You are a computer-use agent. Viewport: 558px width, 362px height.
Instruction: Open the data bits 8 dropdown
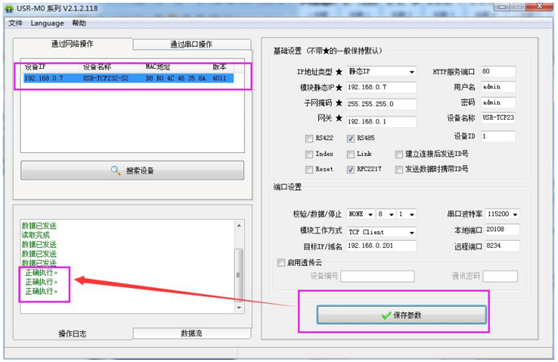click(386, 214)
